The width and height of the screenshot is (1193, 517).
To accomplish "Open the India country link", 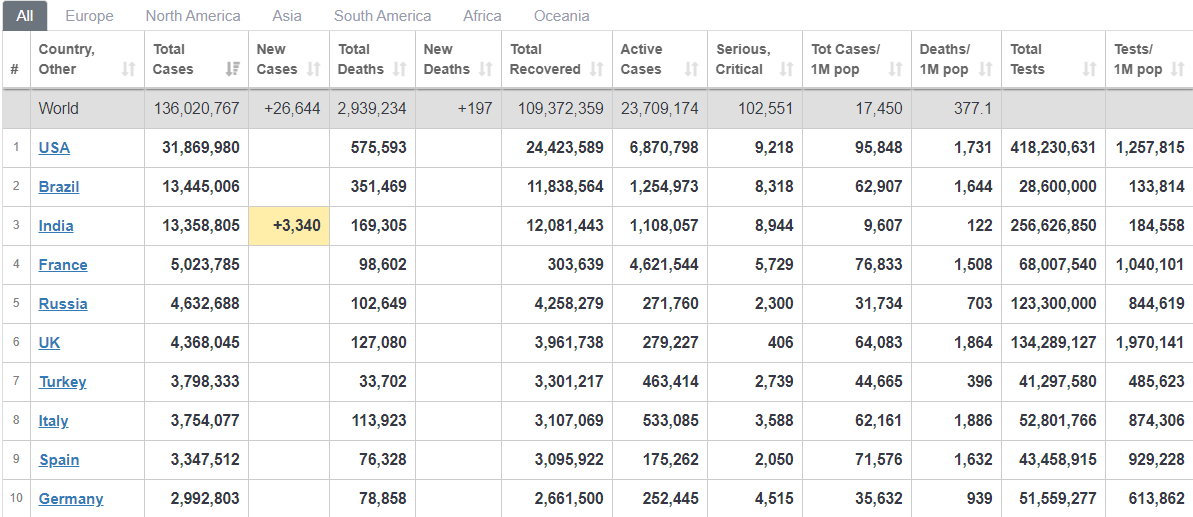I will (x=56, y=226).
